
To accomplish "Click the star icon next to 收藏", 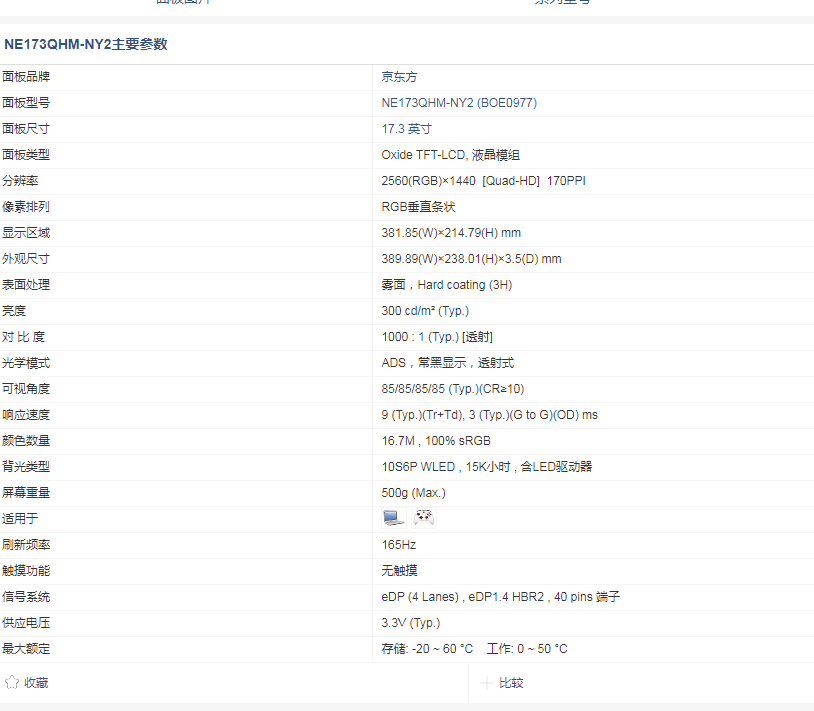I will (12, 682).
